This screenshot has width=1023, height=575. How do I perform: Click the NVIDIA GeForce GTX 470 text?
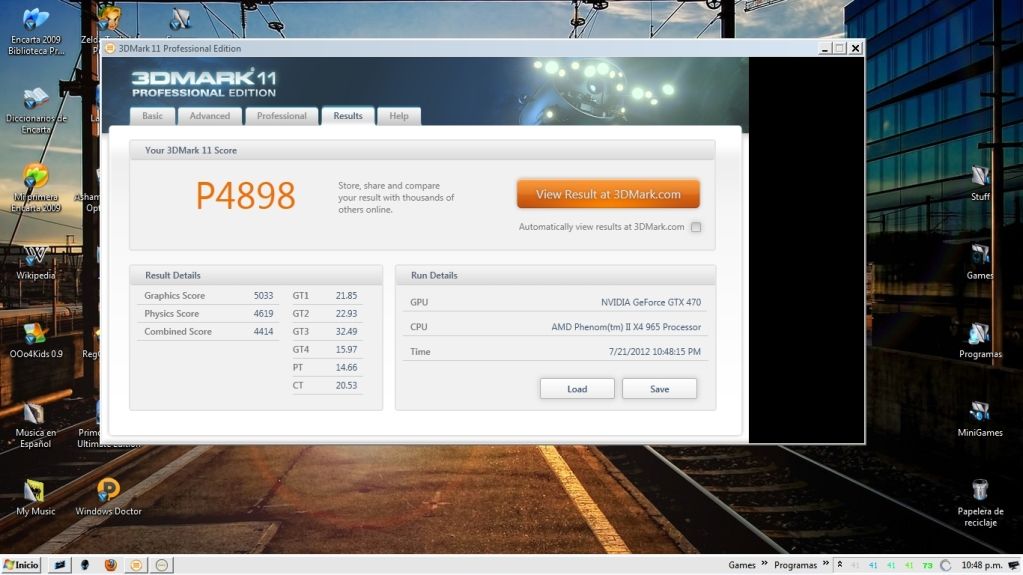point(650,302)
